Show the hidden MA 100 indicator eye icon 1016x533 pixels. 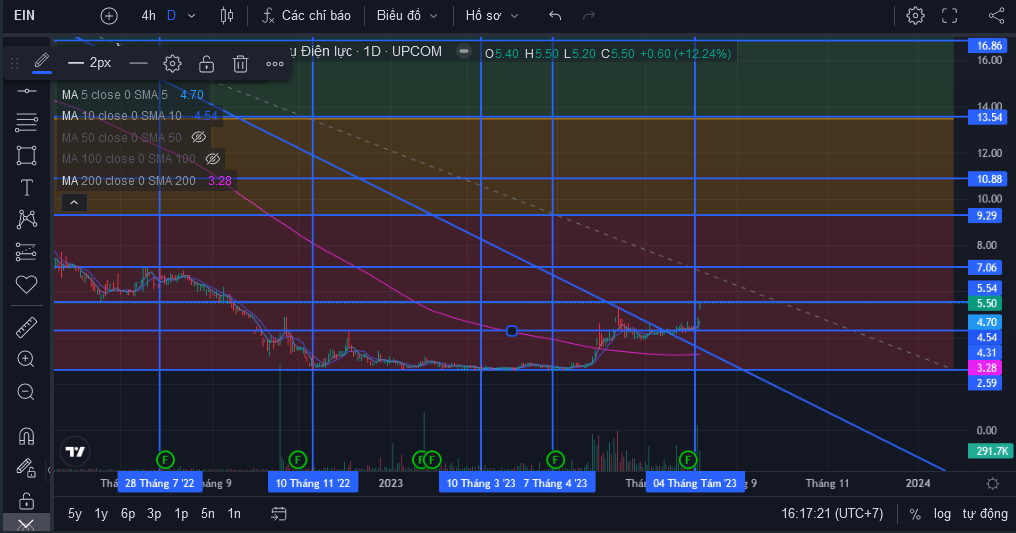[x=213, y=159]
